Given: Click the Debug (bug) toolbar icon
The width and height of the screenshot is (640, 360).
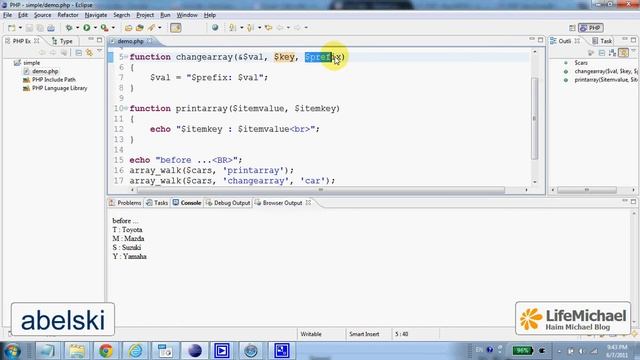Looking at the screenshot, I should point(69,28).
